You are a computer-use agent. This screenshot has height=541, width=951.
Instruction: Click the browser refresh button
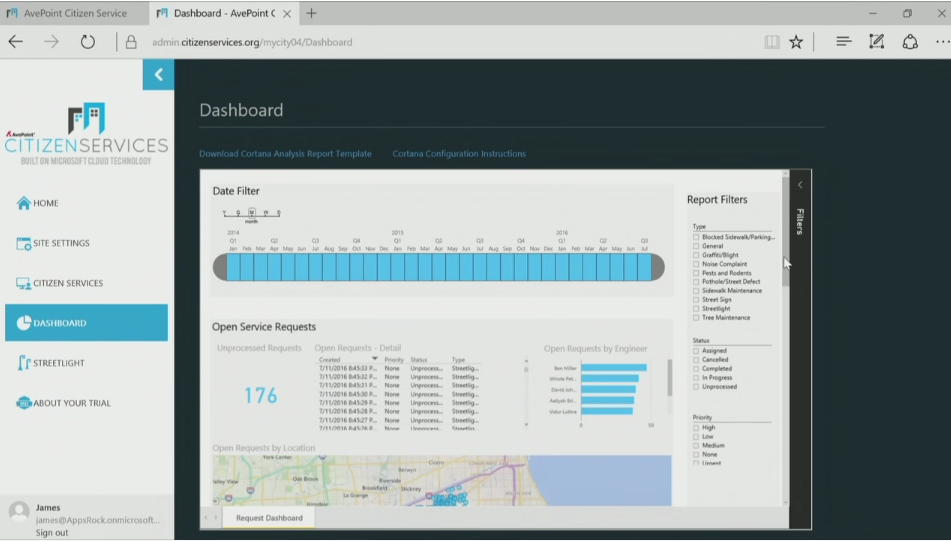pos(88,42)
